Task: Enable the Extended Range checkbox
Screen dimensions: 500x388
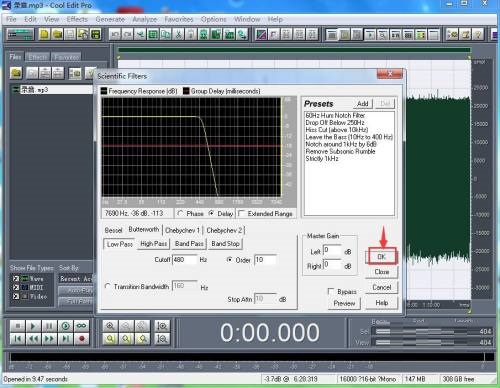Action: point(242,213)
